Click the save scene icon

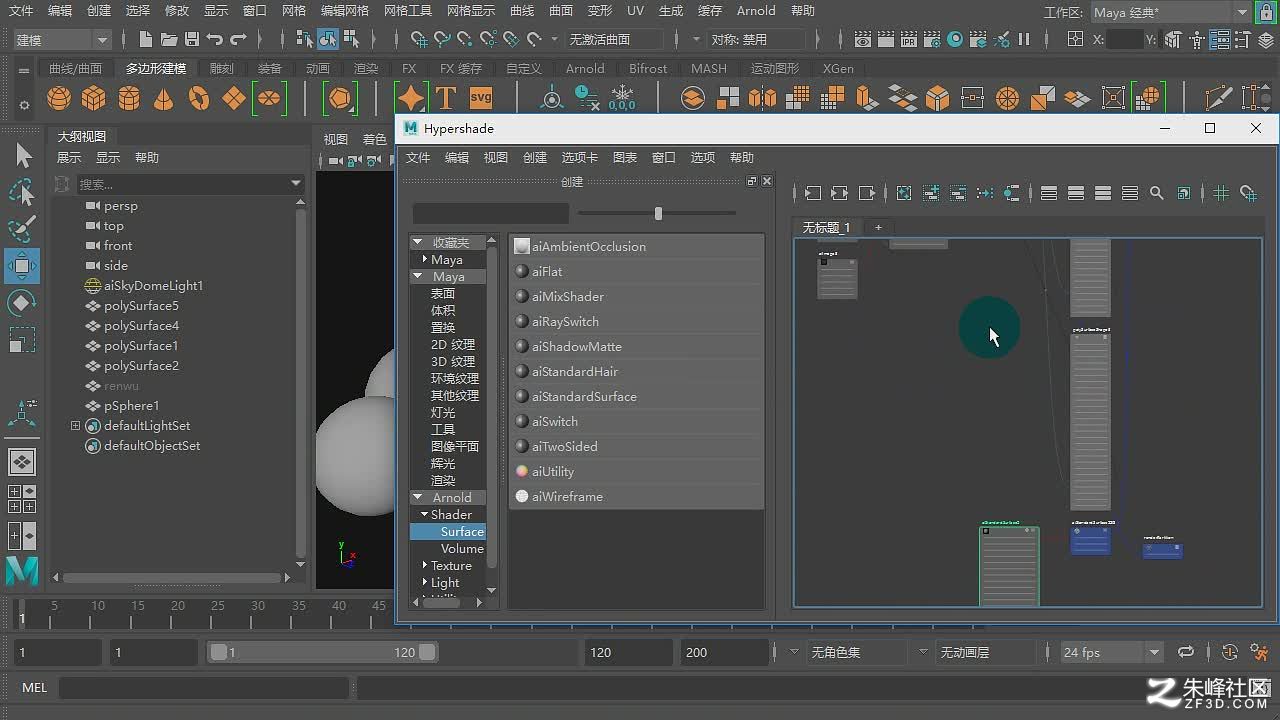192,39
